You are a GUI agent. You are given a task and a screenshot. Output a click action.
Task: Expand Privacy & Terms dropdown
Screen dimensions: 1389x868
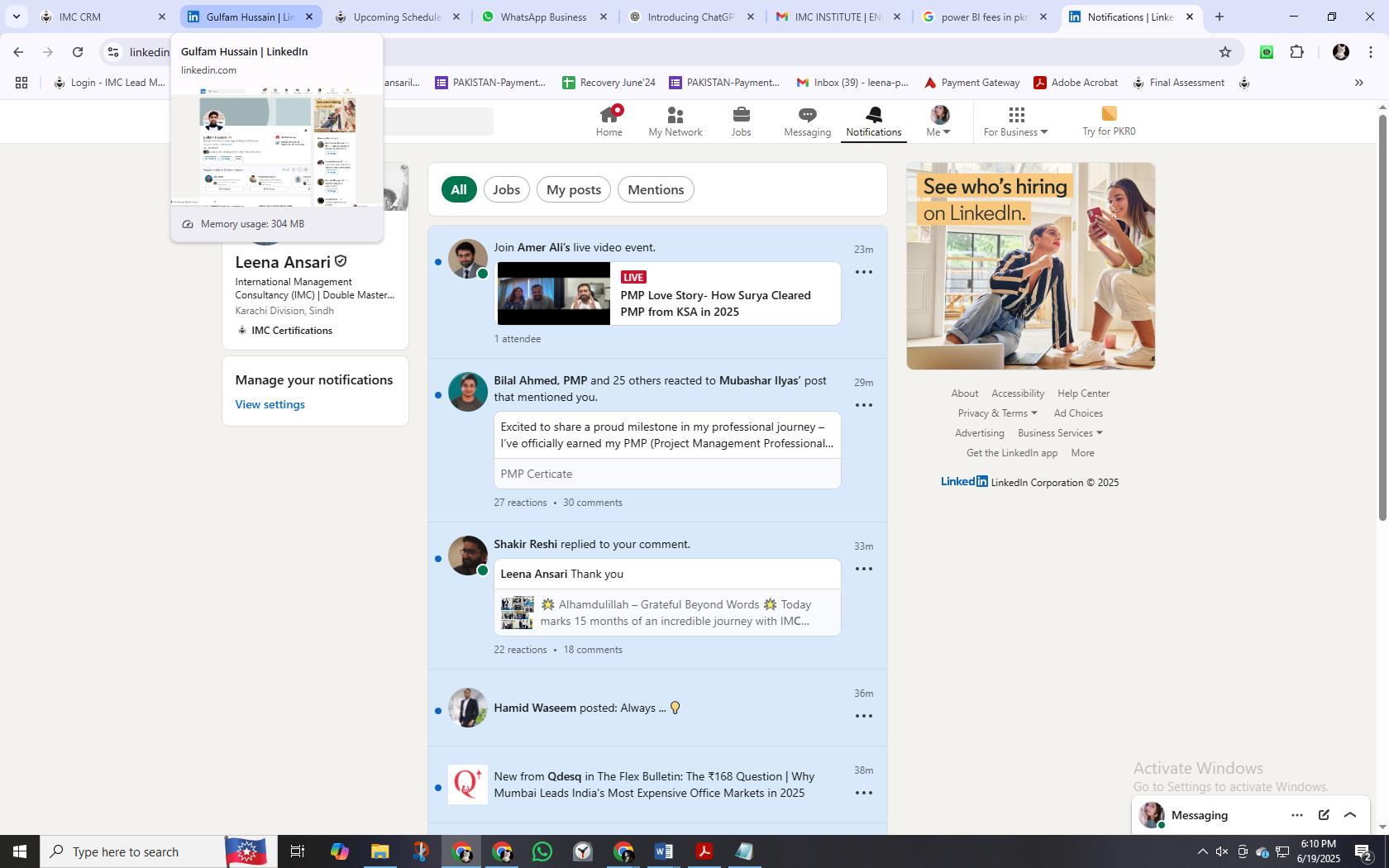[997, 413]
